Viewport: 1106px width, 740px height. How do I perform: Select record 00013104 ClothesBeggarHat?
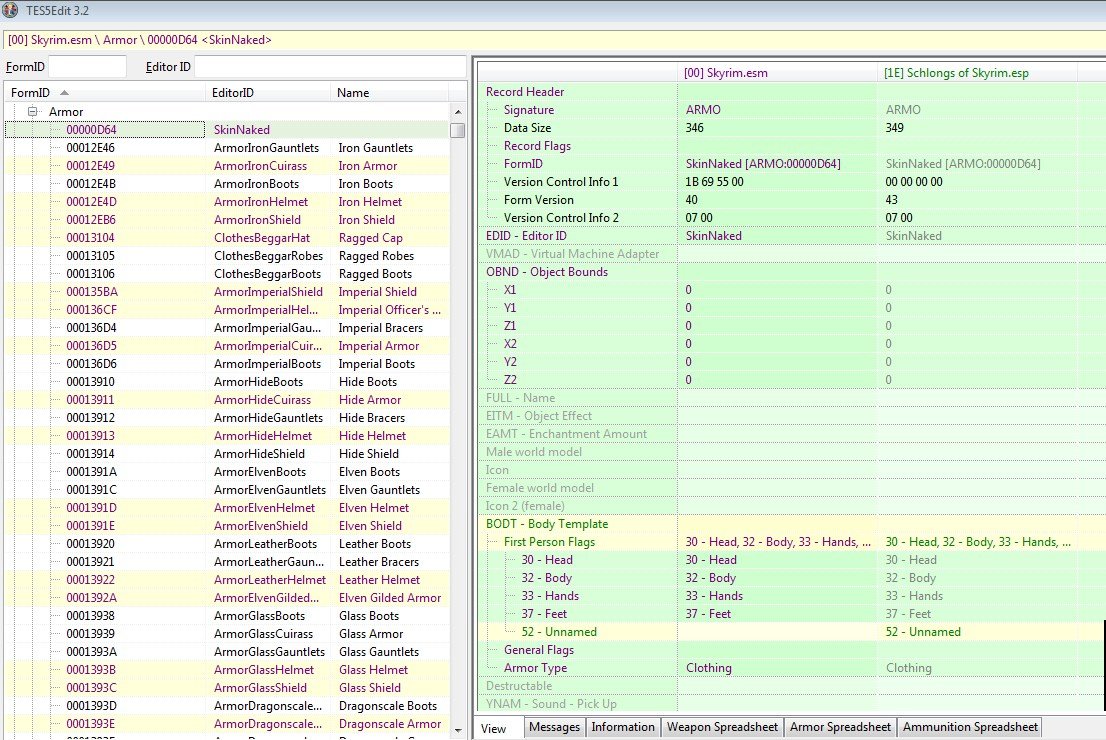pyautogui.click(x=227, y=238)
